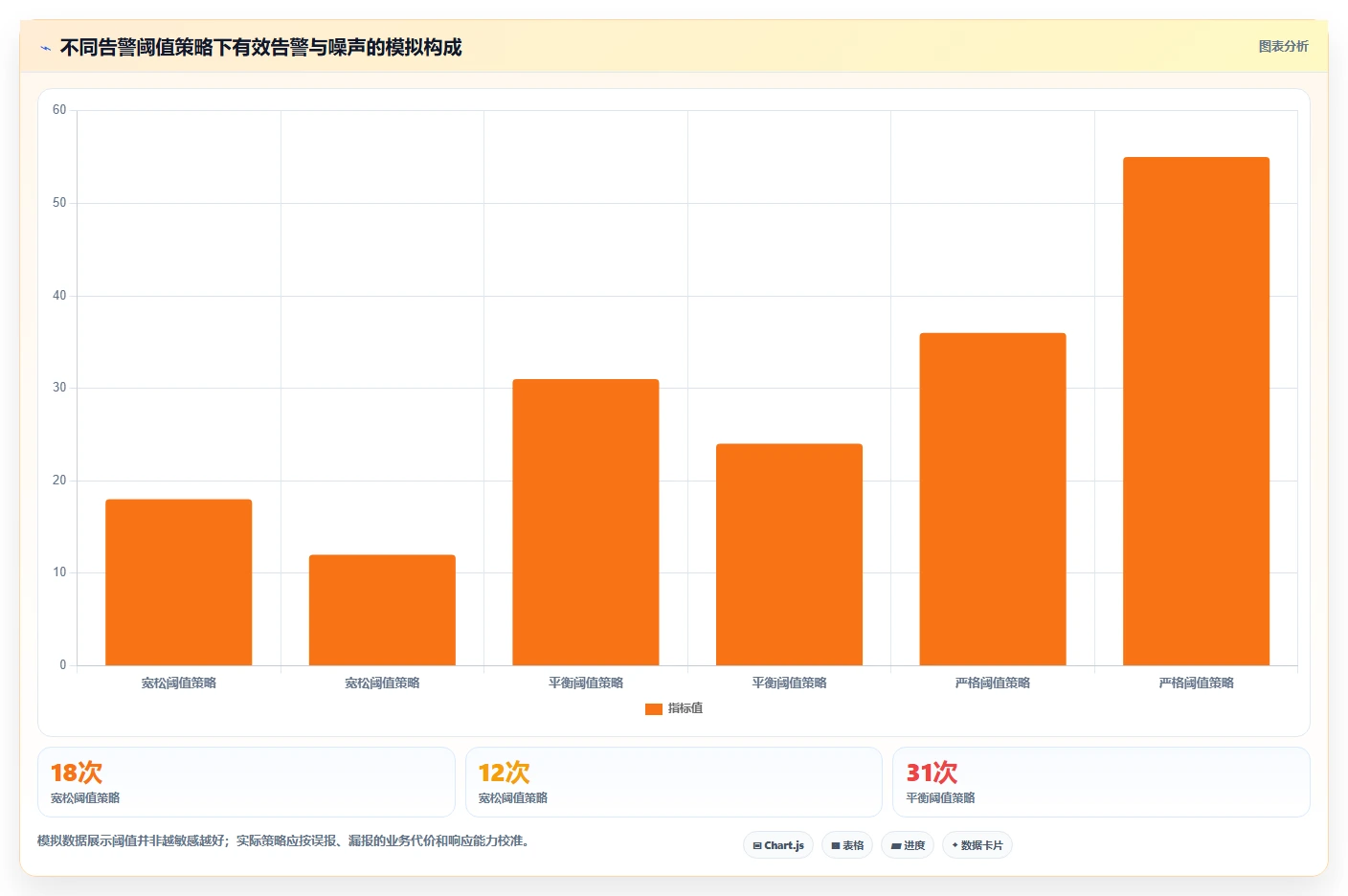Open the 31次 平衡阈值策略 data card
The height and width of the screenshot is (896, 1348).
(x=1101, y=782)
